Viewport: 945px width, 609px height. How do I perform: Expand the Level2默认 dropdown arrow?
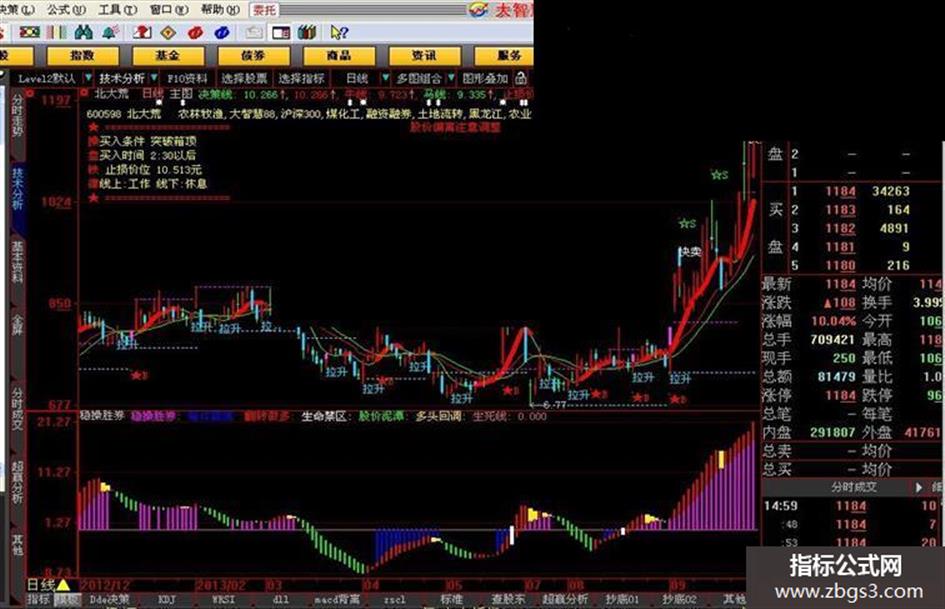pos(88,78)
